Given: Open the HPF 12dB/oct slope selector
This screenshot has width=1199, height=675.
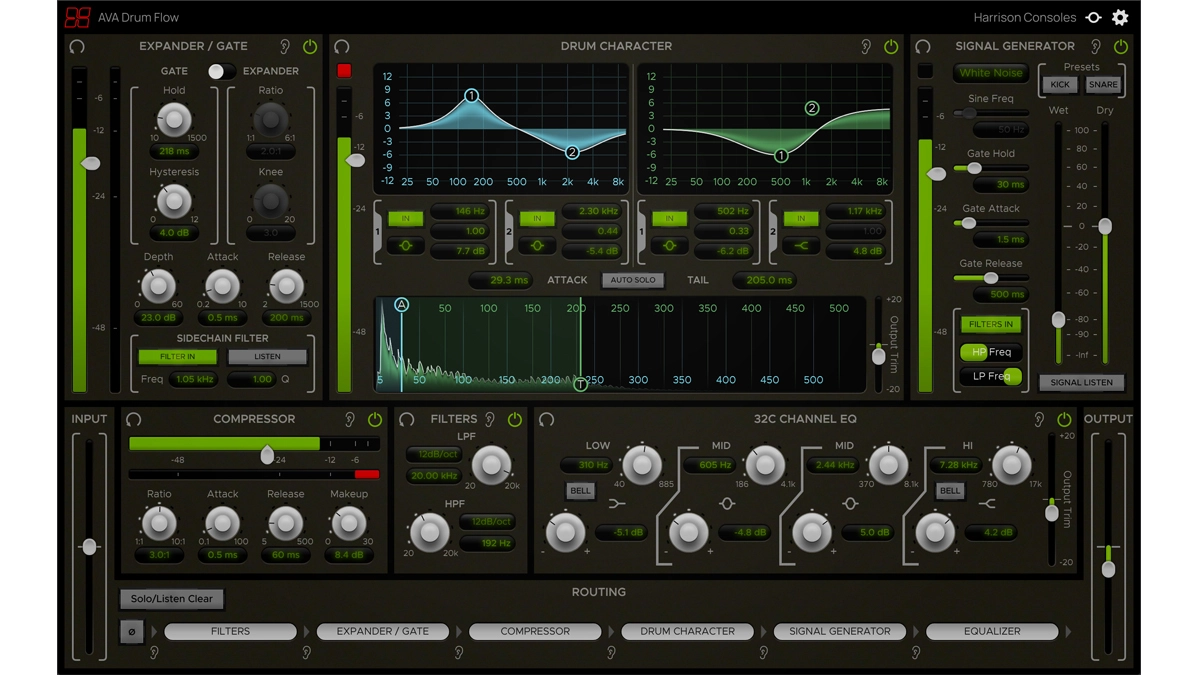Looking at the screenshot, I should click(490, 521).
